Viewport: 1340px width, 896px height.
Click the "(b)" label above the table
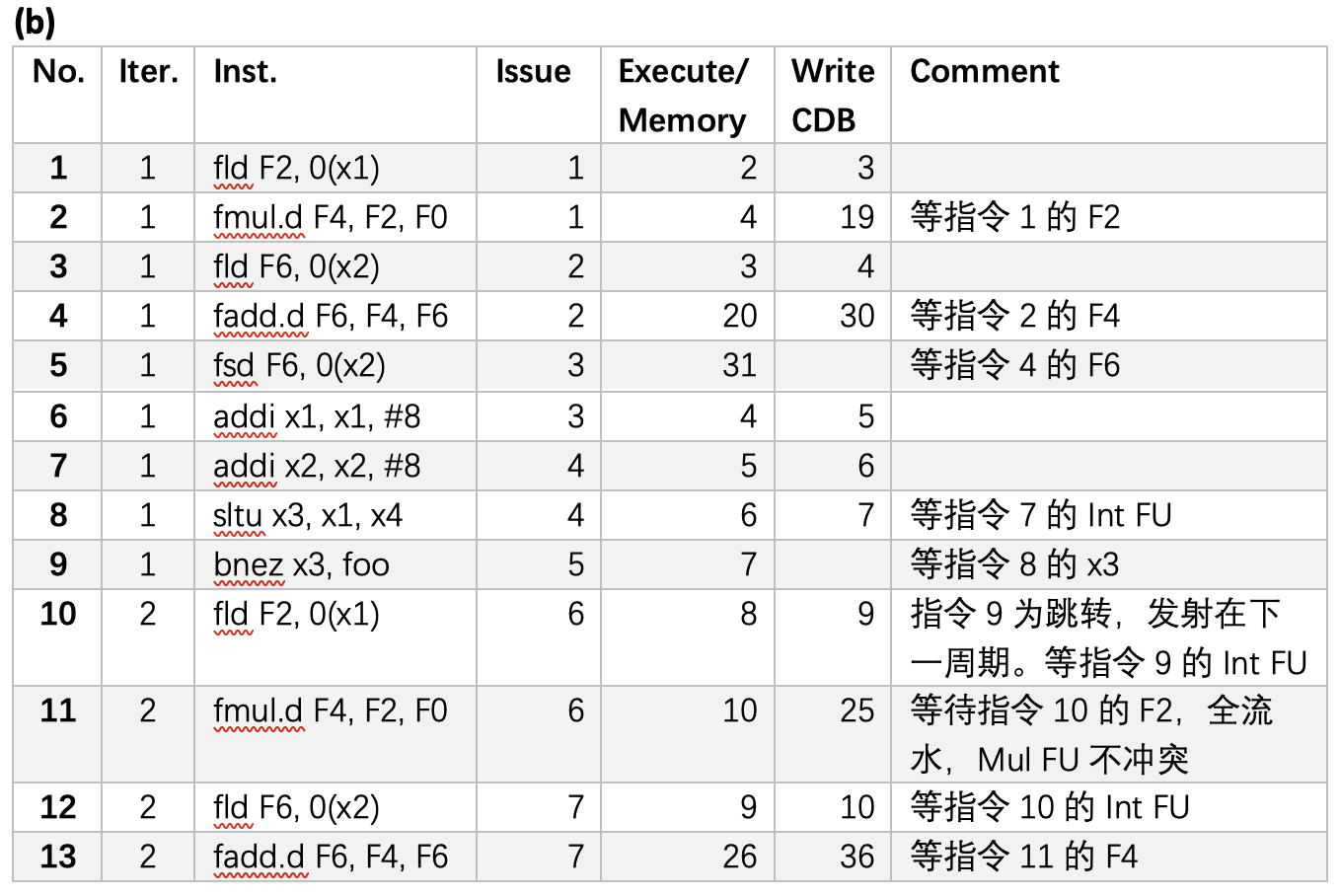[x=35, y=22]
